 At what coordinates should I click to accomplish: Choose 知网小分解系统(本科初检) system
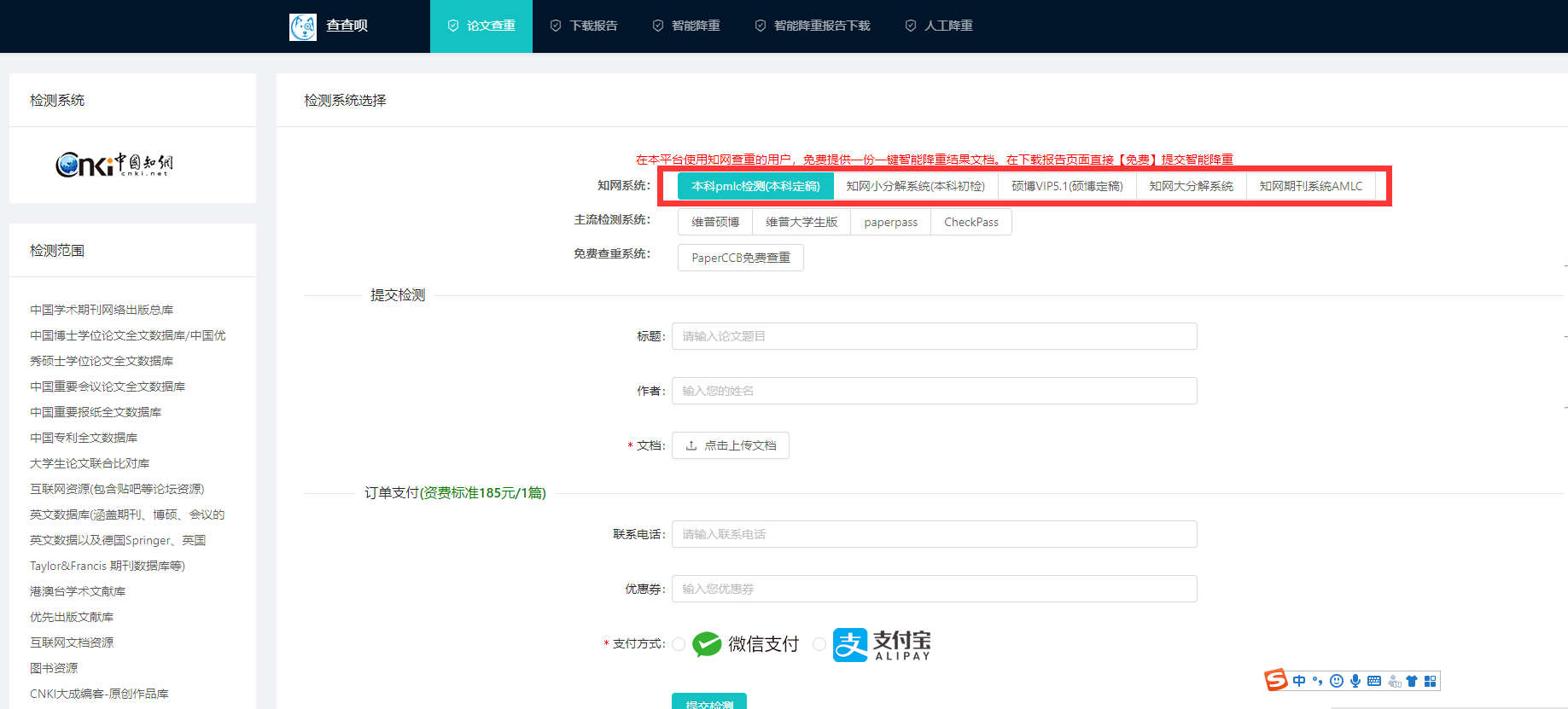(x=916, y=186)
